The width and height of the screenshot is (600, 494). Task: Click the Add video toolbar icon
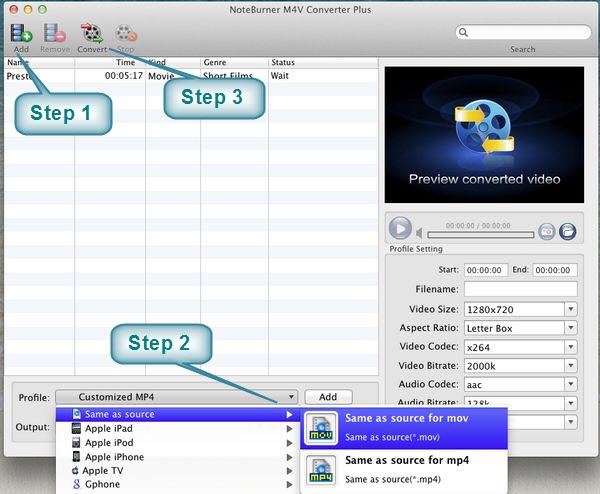pos(21,33)
